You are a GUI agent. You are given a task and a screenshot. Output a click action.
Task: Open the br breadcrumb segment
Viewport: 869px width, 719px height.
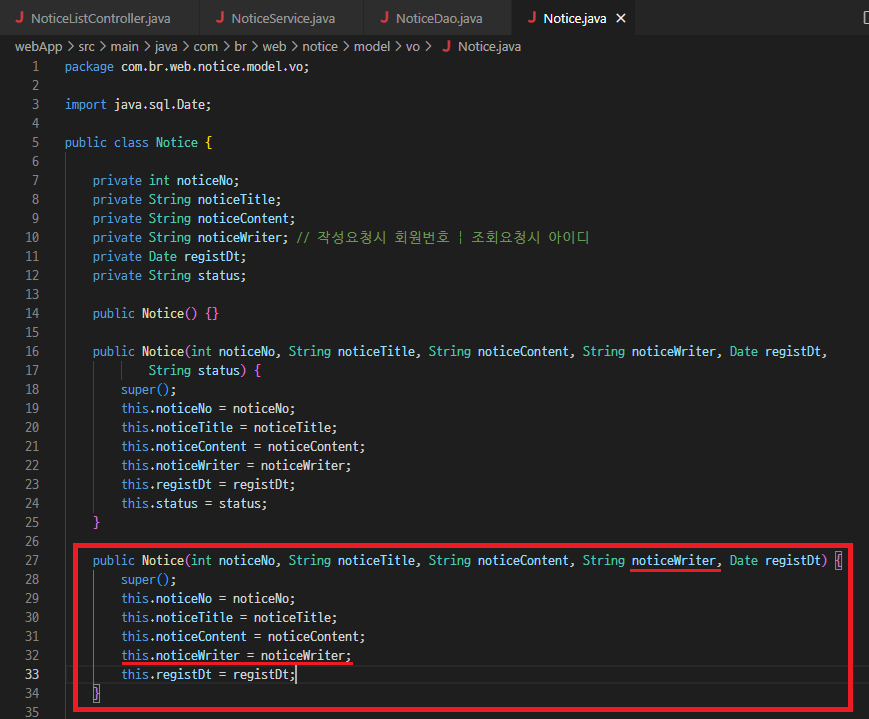[x=240, y=47]
